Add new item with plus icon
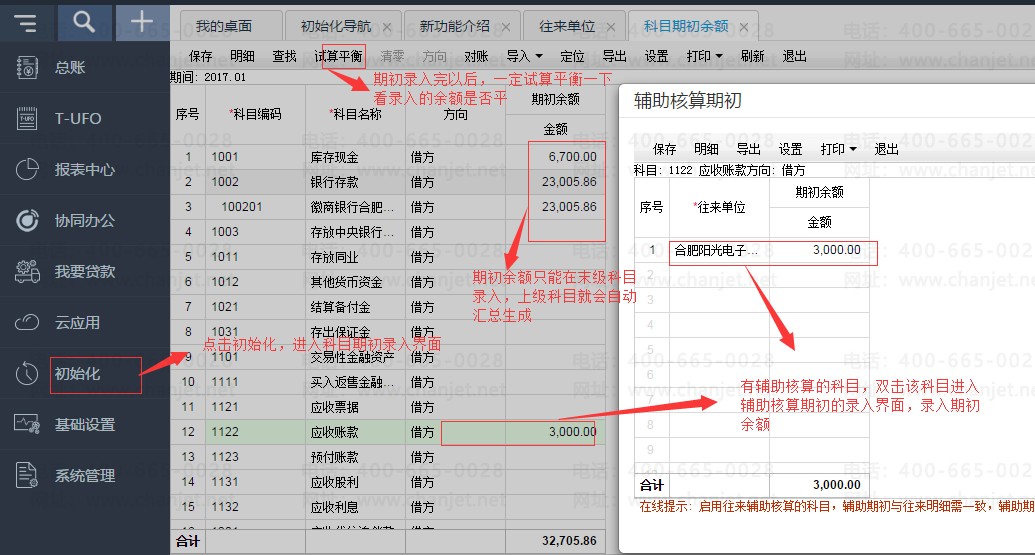The image size is (1035, 555). coord(142,22)
